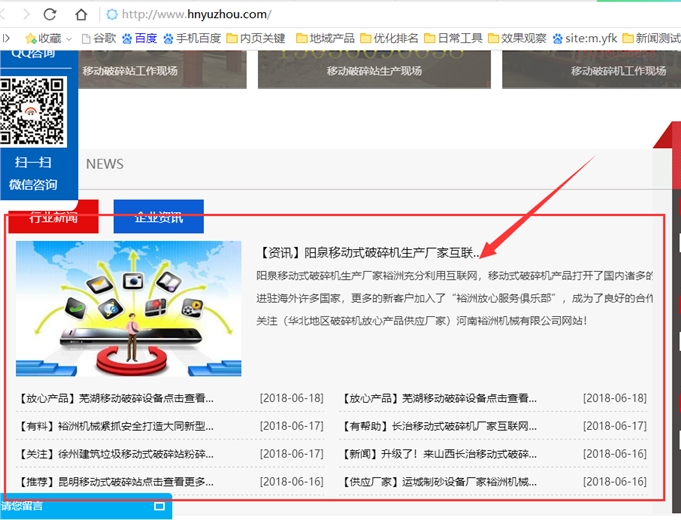Screen dimensions: 681x520
Task: Open the 收藏 favorites star bookmark
Action: (x=43, y=39)
